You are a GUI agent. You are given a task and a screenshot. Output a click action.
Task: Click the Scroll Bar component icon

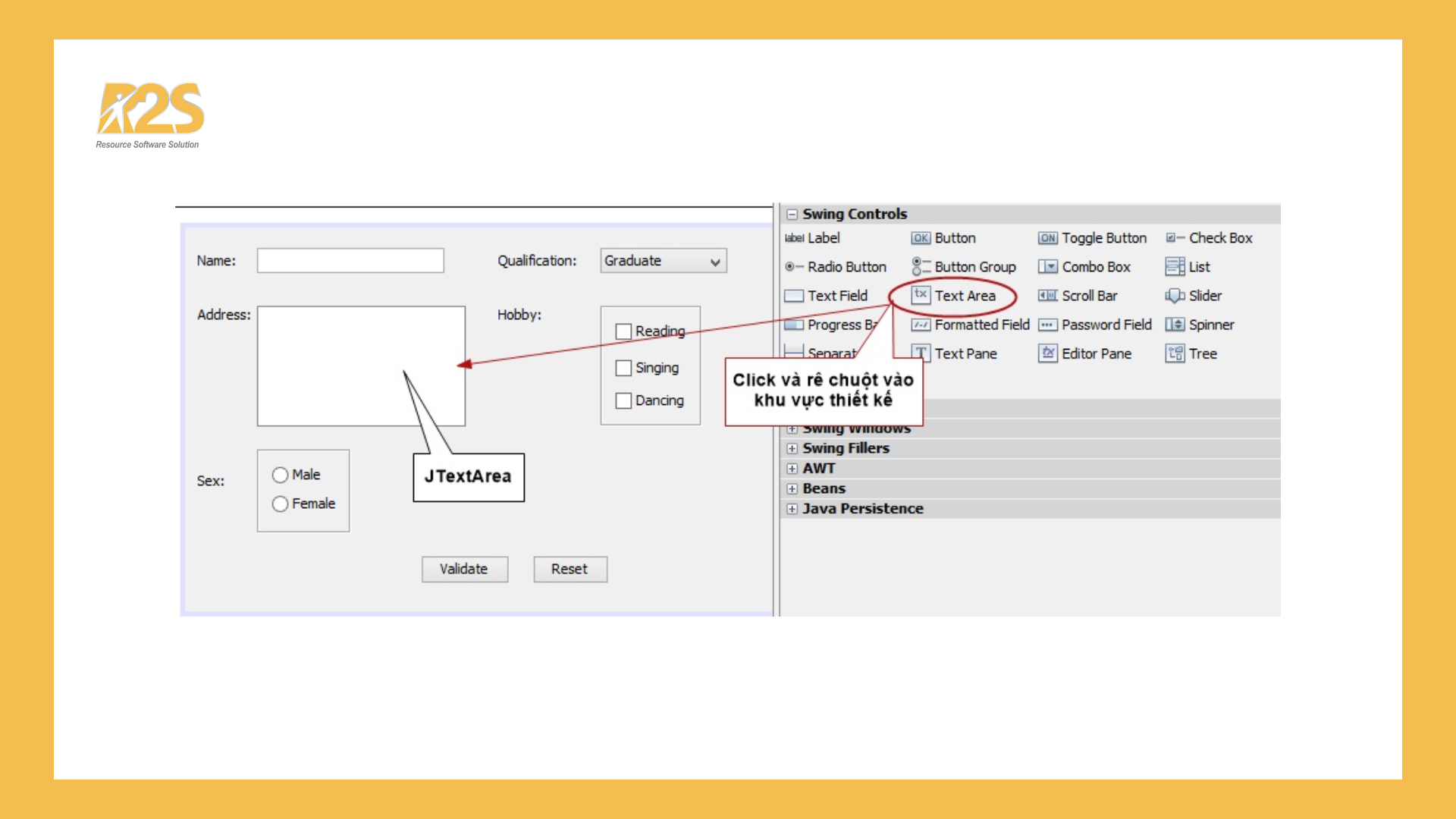point(1047,296)
